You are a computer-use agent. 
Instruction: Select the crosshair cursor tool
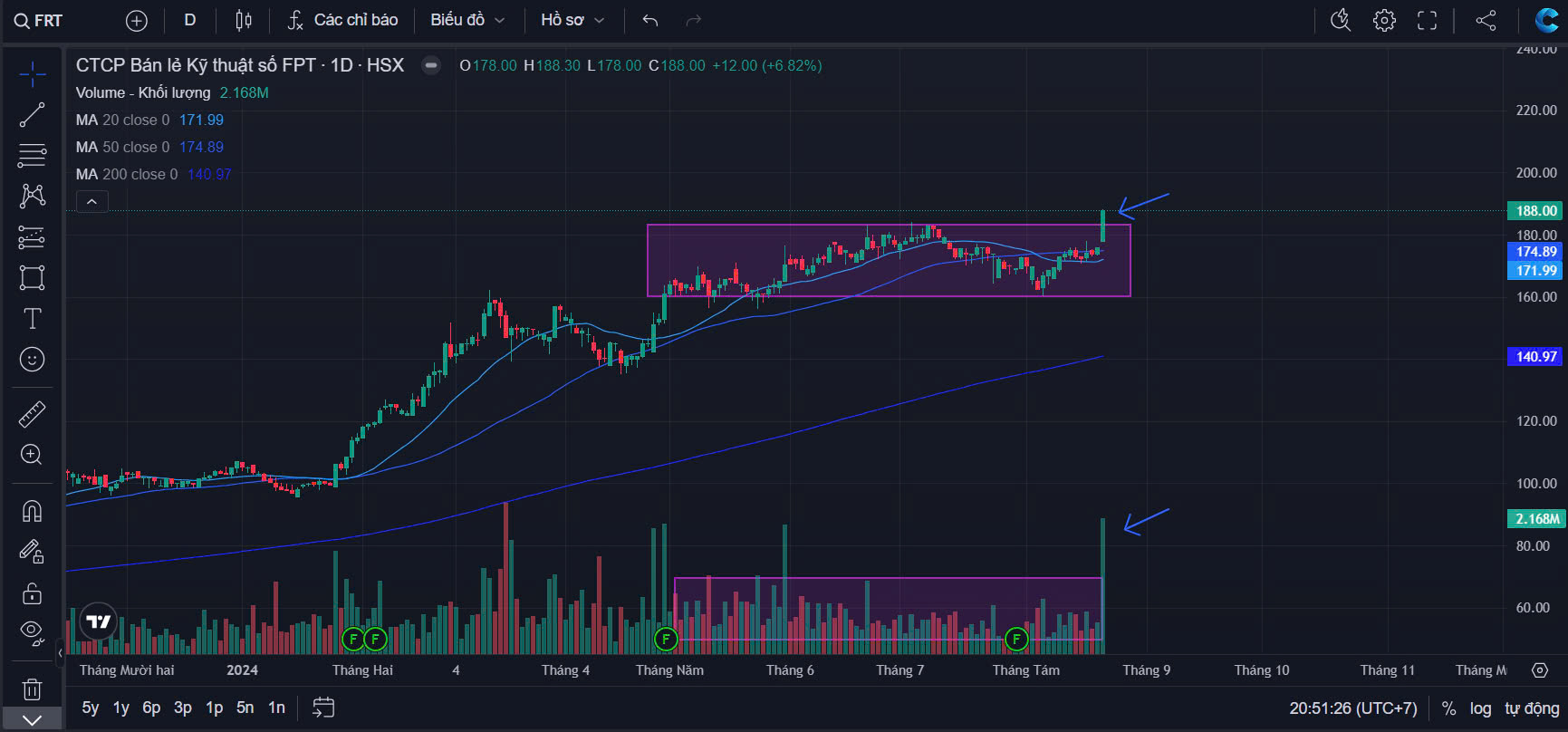click(x=32, y=74)
